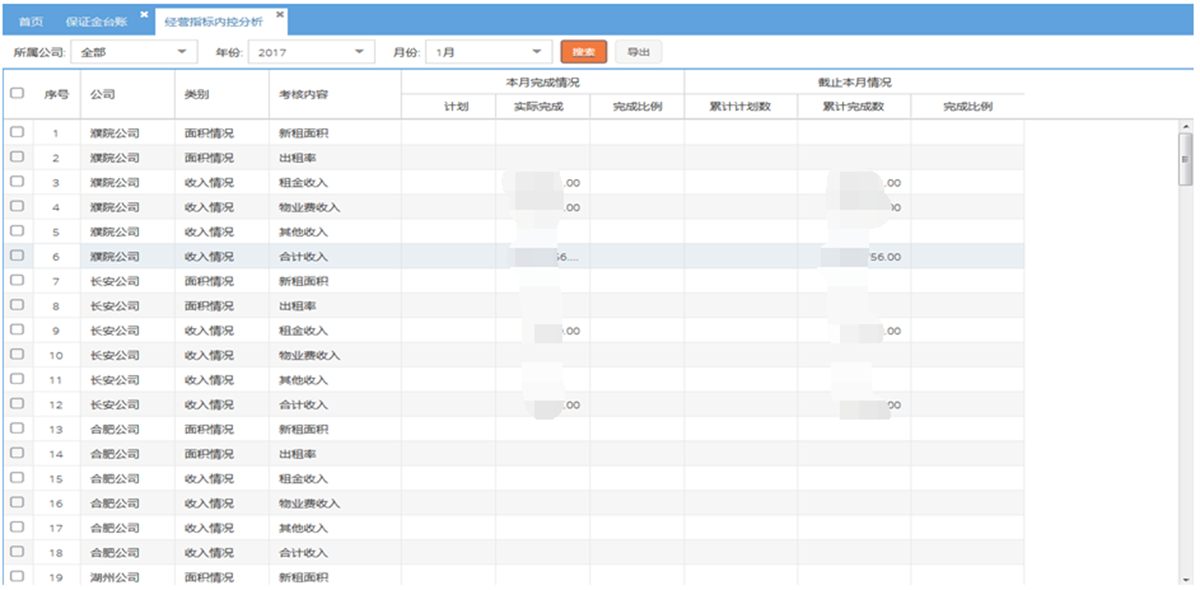Click the 序号 column header
1200x590 pixels.
[x=56, y=94]
